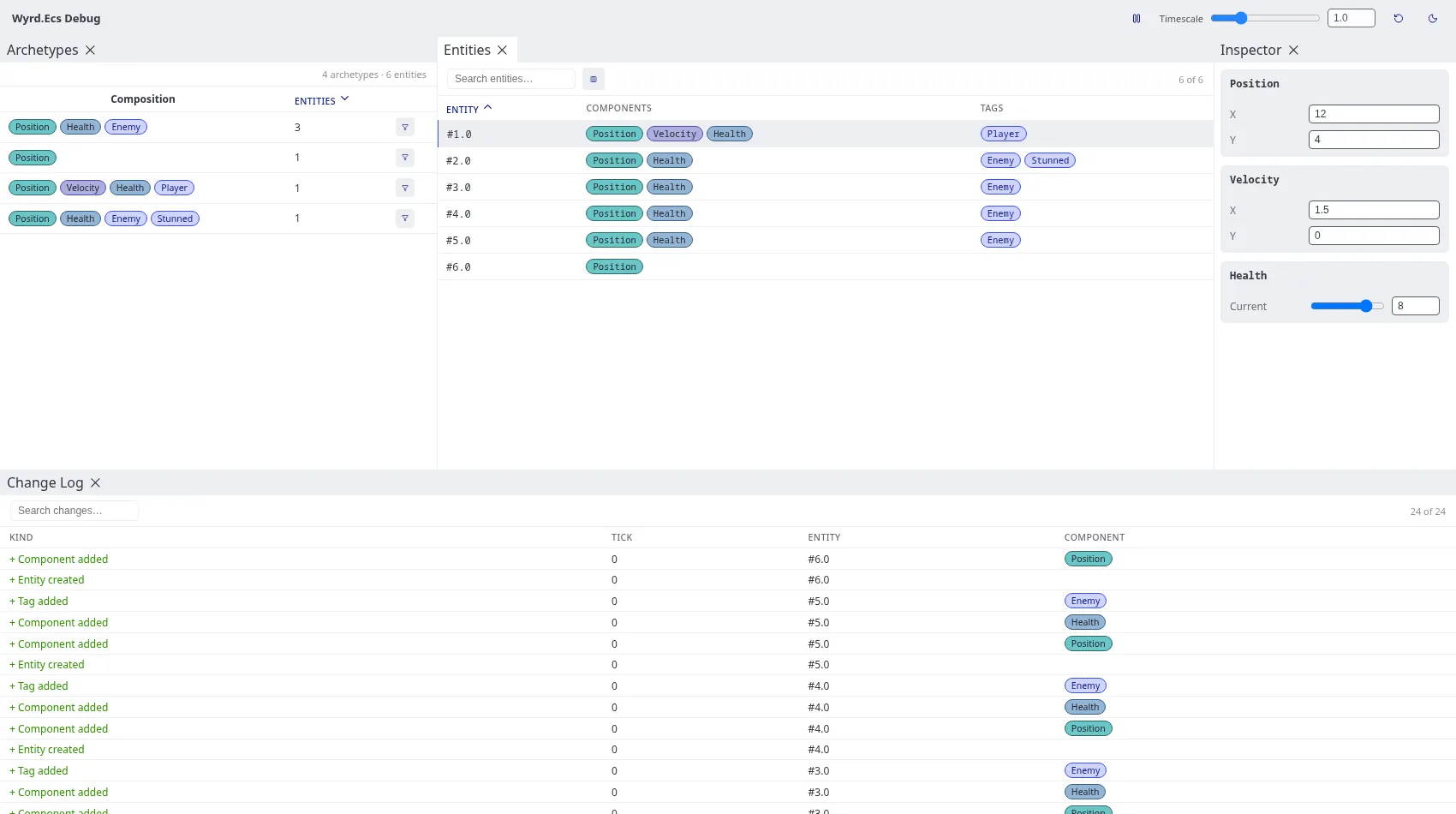
Task: Click Velocity chip in archetype list
Action: click(x=83, y=188)
